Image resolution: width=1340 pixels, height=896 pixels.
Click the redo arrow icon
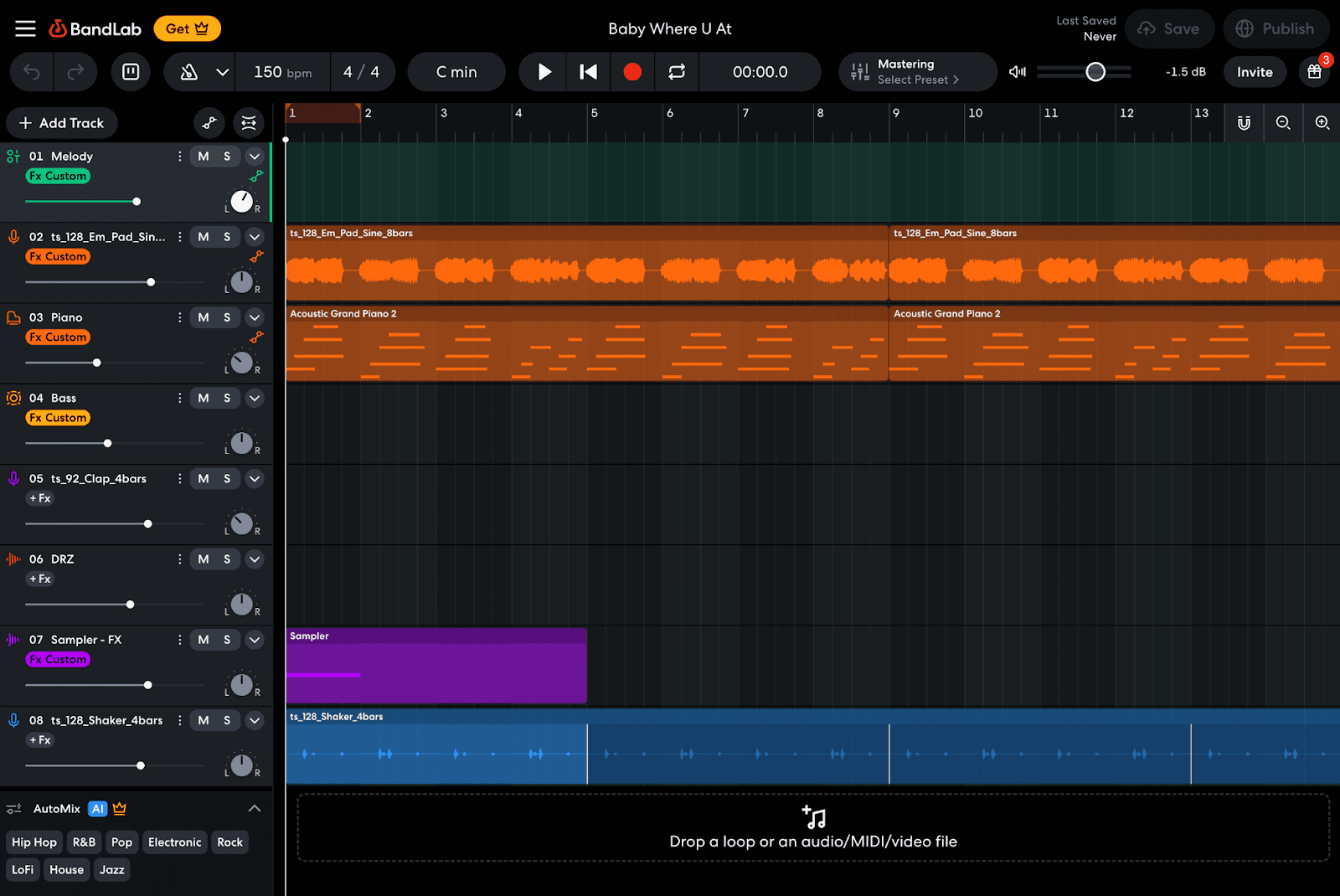coord(75,72)
